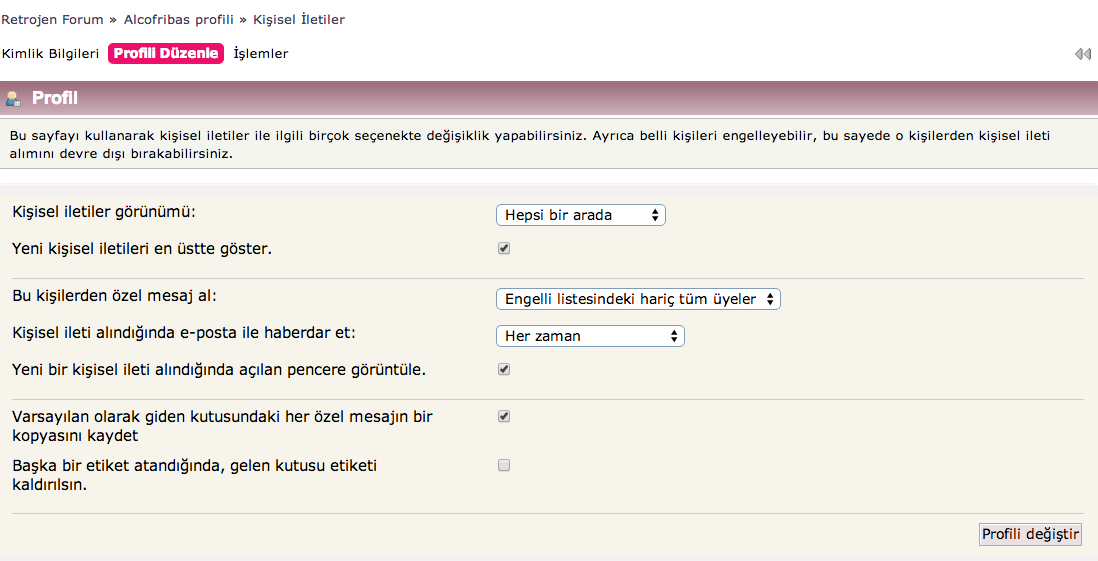Click the double-arrow collapse icon at top right
This screenshot has height=561, width=1098.
click(1083, 54)
